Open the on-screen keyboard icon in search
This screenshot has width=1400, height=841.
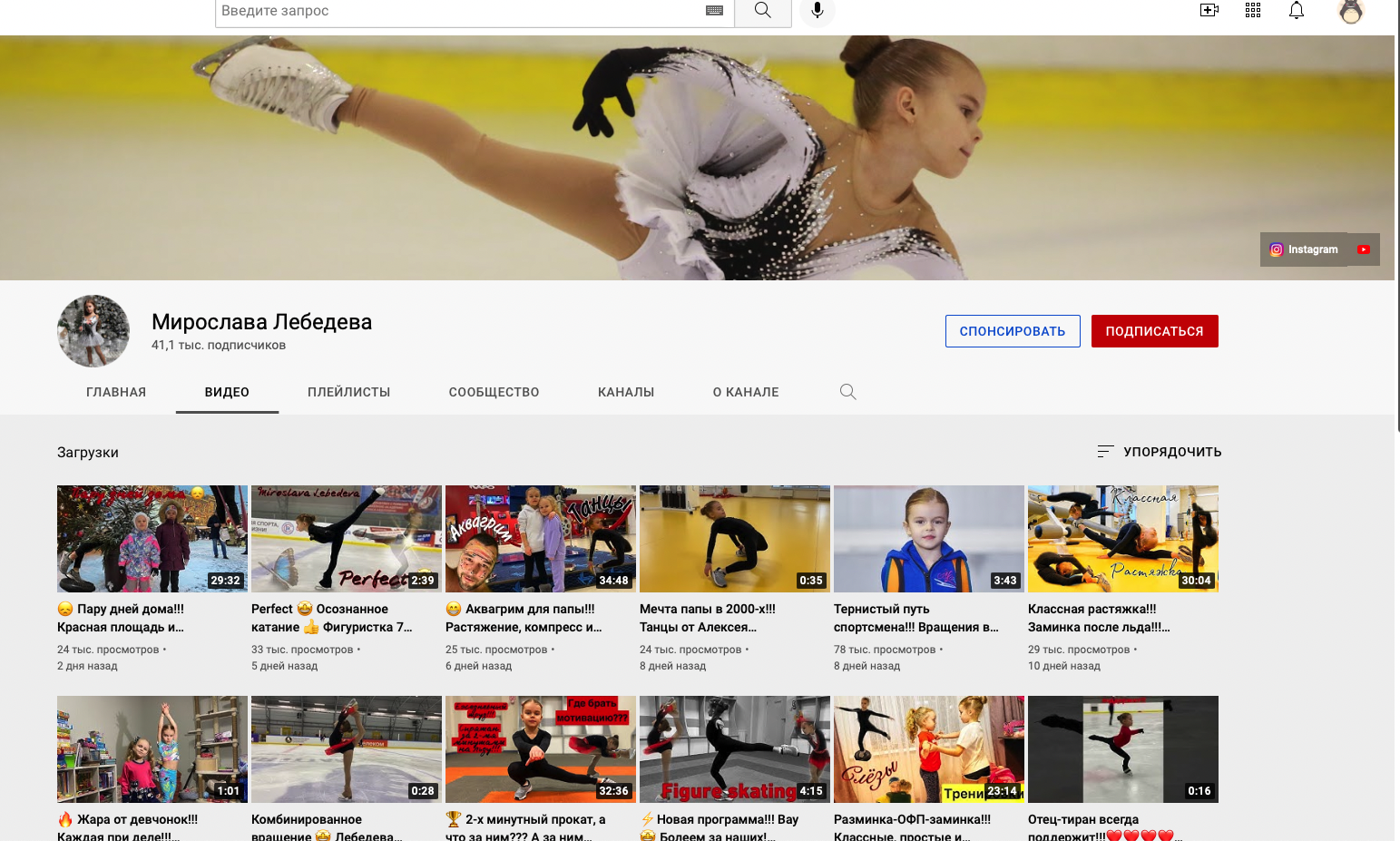[714, 11]
